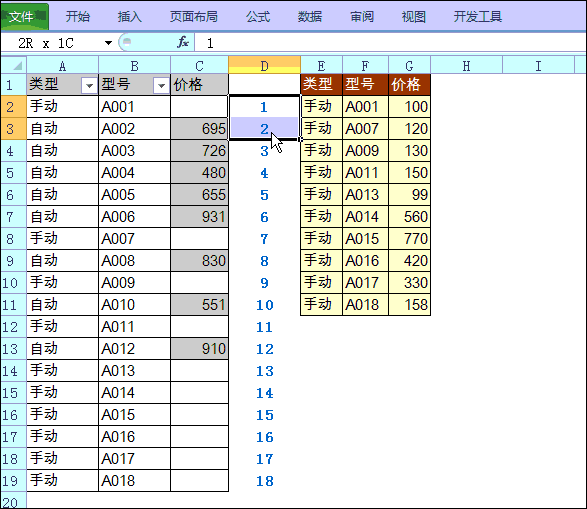The image size is (587, 509).
Task: Click the brown 价格 header in column G
Action: [x=410, y=84]
